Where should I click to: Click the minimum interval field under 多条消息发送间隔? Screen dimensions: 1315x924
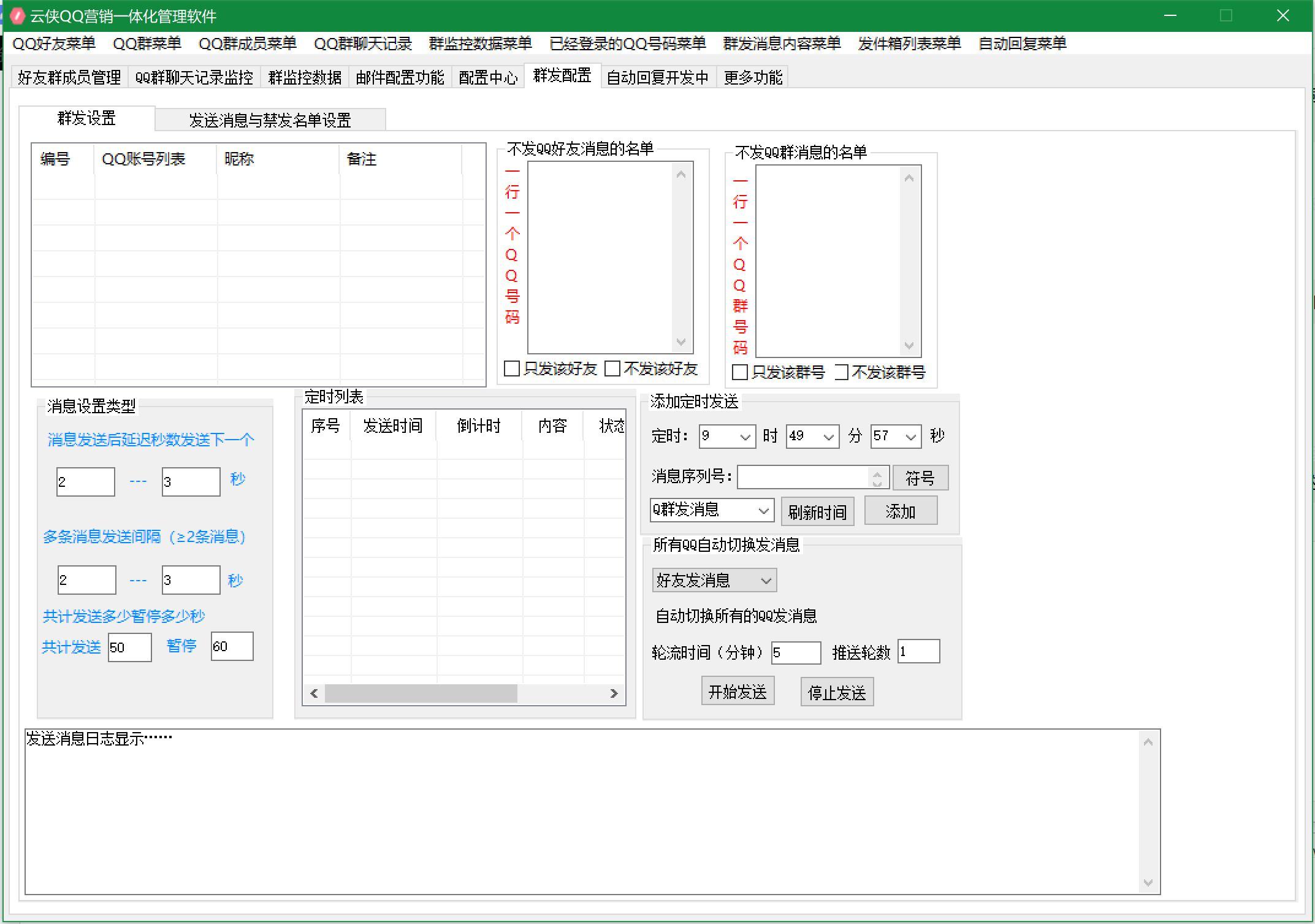86,580
